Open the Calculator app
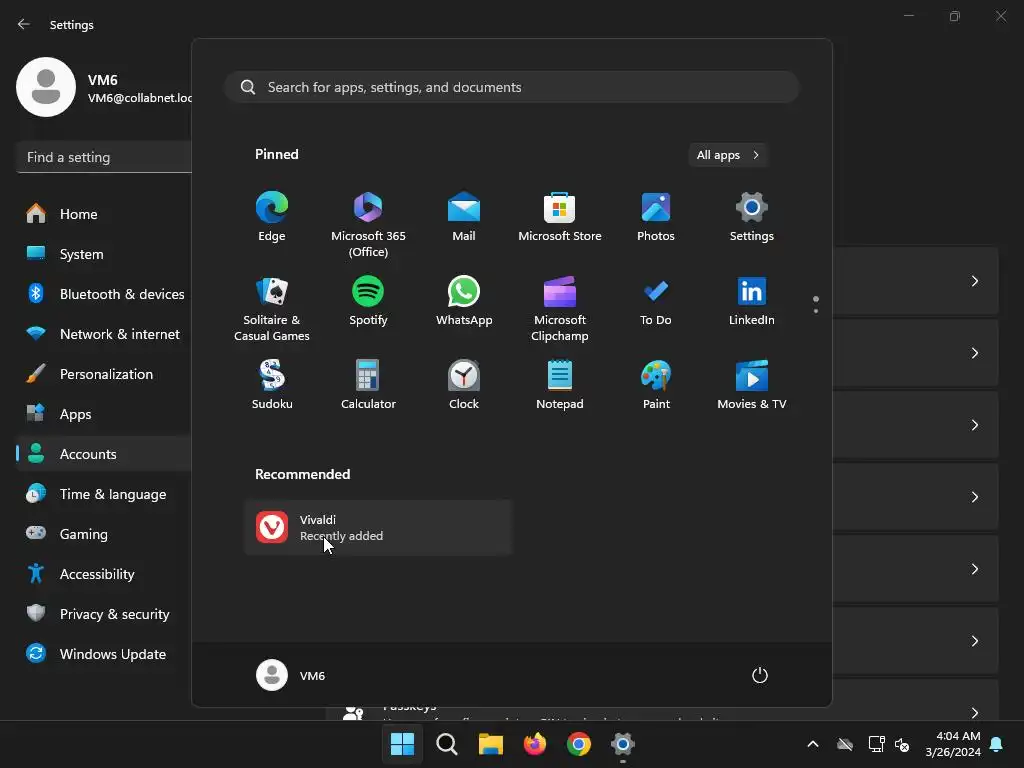 368,385
